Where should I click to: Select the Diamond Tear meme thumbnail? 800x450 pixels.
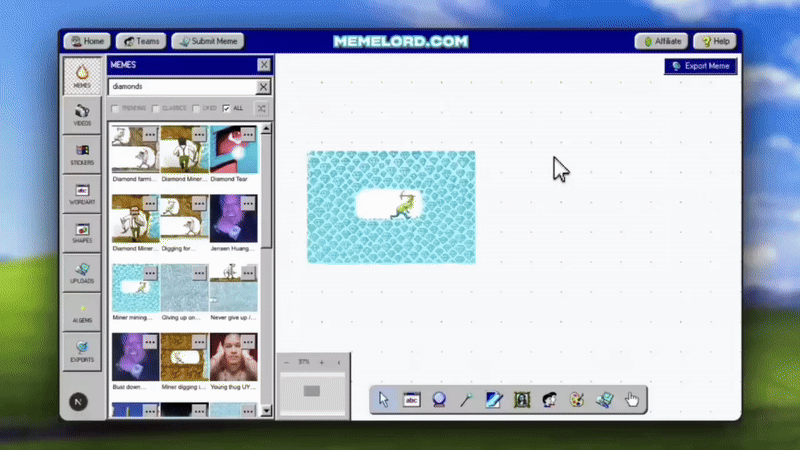click(234, 150)
